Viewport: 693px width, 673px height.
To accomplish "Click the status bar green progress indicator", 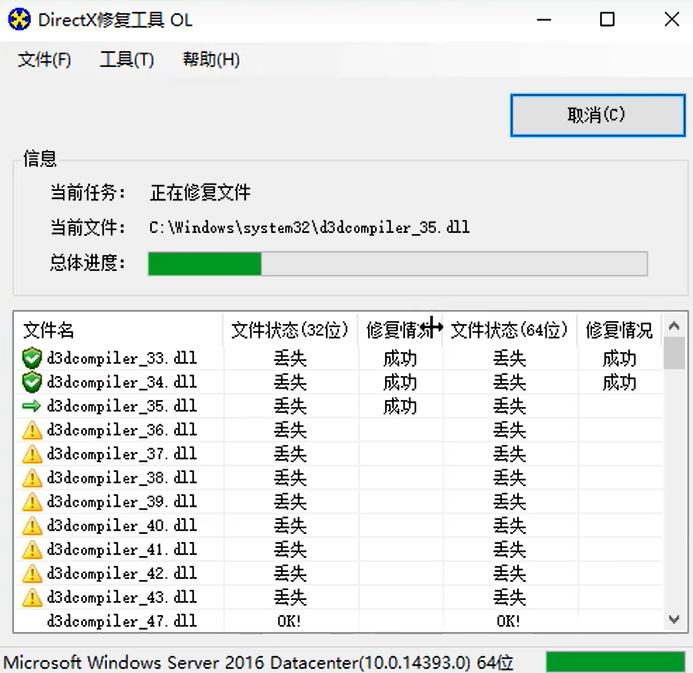I will coord(616,662).
